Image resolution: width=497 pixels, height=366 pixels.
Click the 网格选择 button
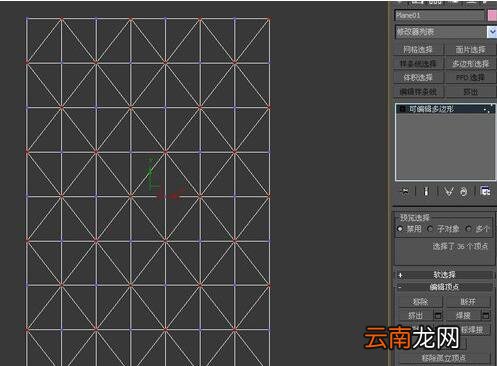[418, 50]
